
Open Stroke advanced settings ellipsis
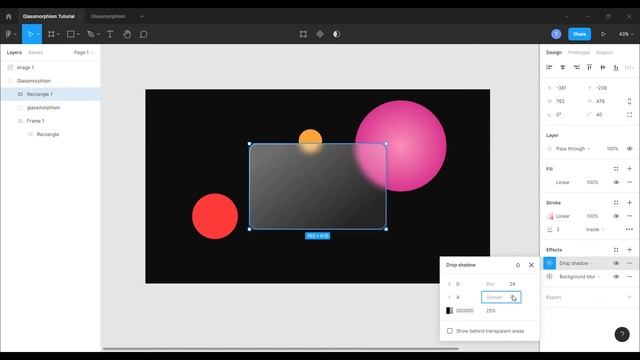(629, 229)
